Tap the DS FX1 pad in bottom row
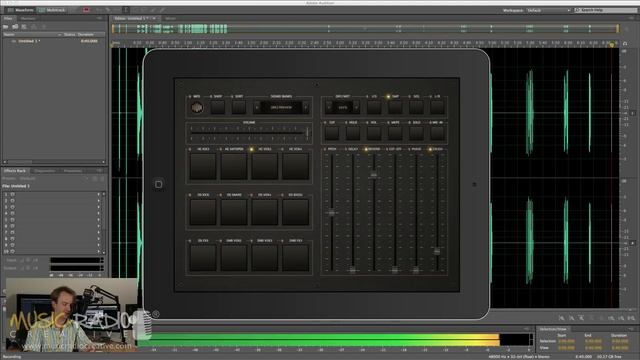The width and height of the screenshot is (640, 360). click(x=203, y=258)
